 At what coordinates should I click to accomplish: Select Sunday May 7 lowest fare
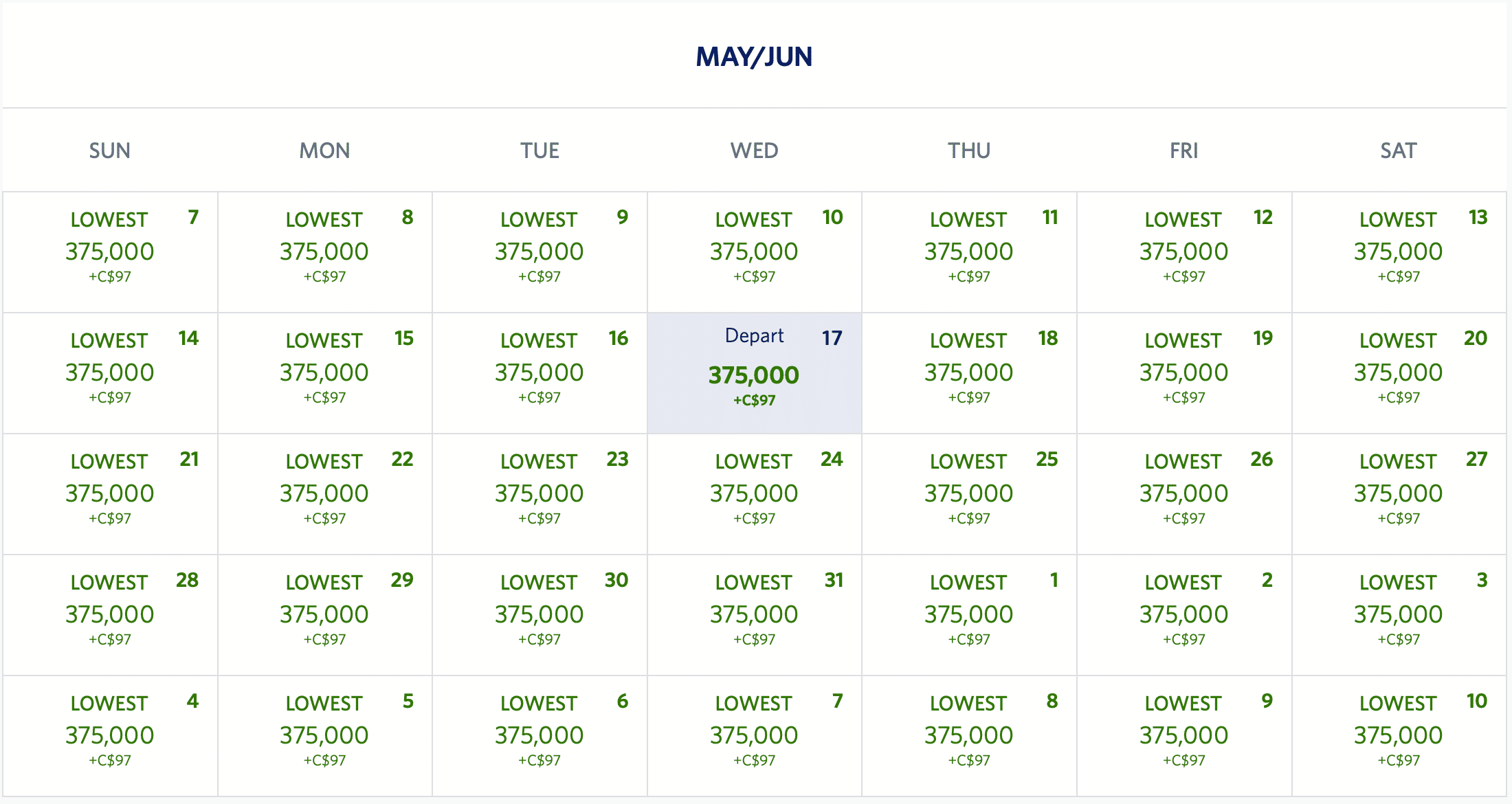tap(110, 252)
